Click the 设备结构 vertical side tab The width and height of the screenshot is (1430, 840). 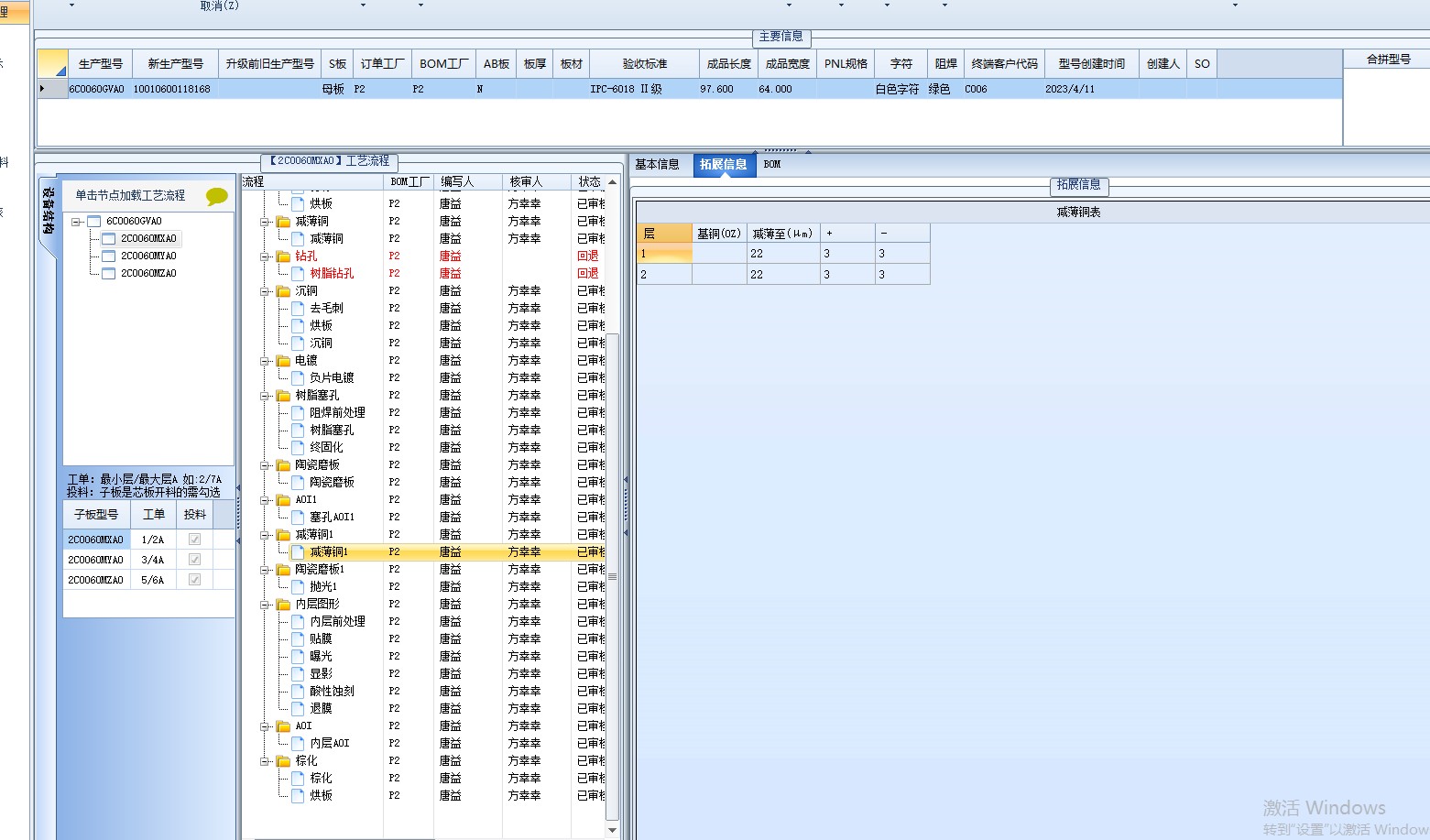tap(49, 213)
